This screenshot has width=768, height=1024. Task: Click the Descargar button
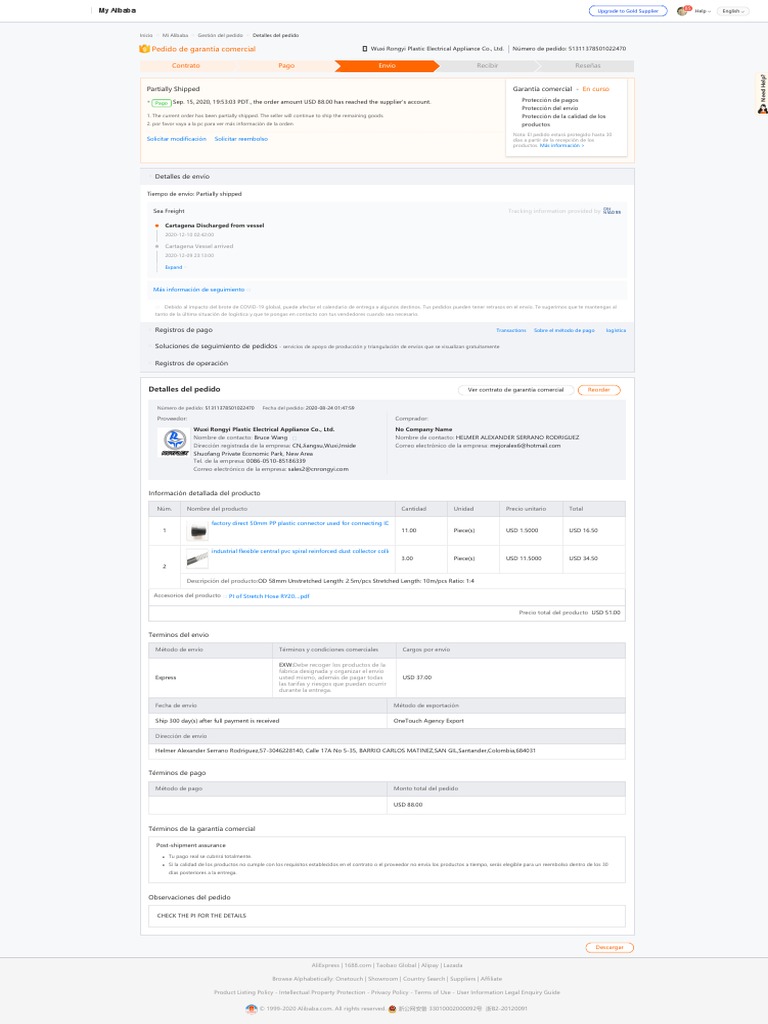[609, 947]
